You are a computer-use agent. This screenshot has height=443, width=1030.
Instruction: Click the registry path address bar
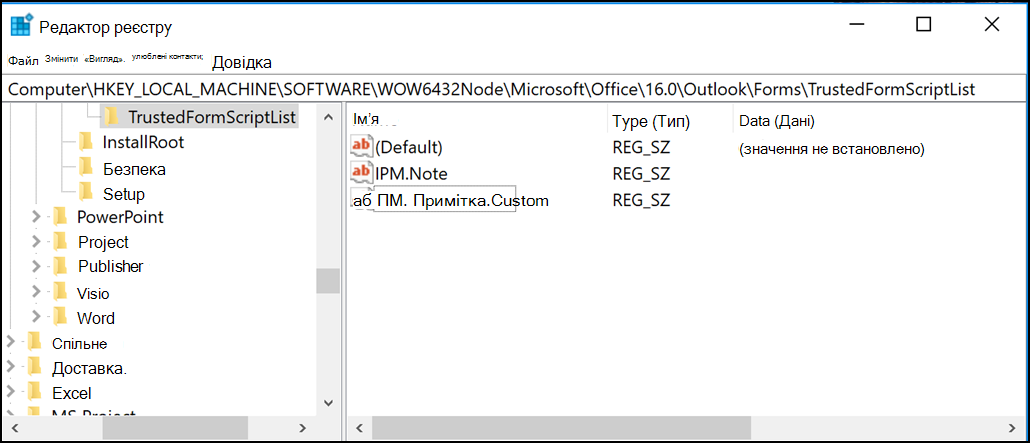tap(514, 89)
